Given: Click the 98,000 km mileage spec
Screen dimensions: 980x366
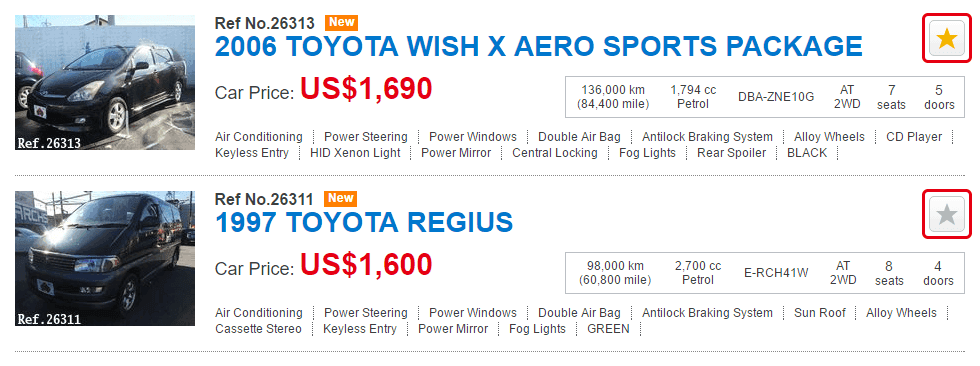Looking at the screenshot, I should (x=615, y=273).
